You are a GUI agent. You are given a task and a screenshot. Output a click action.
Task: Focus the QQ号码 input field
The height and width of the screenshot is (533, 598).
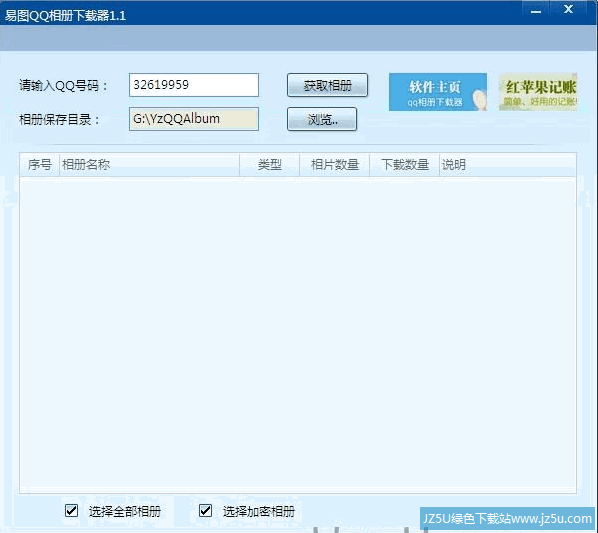(x=194, y=85)
